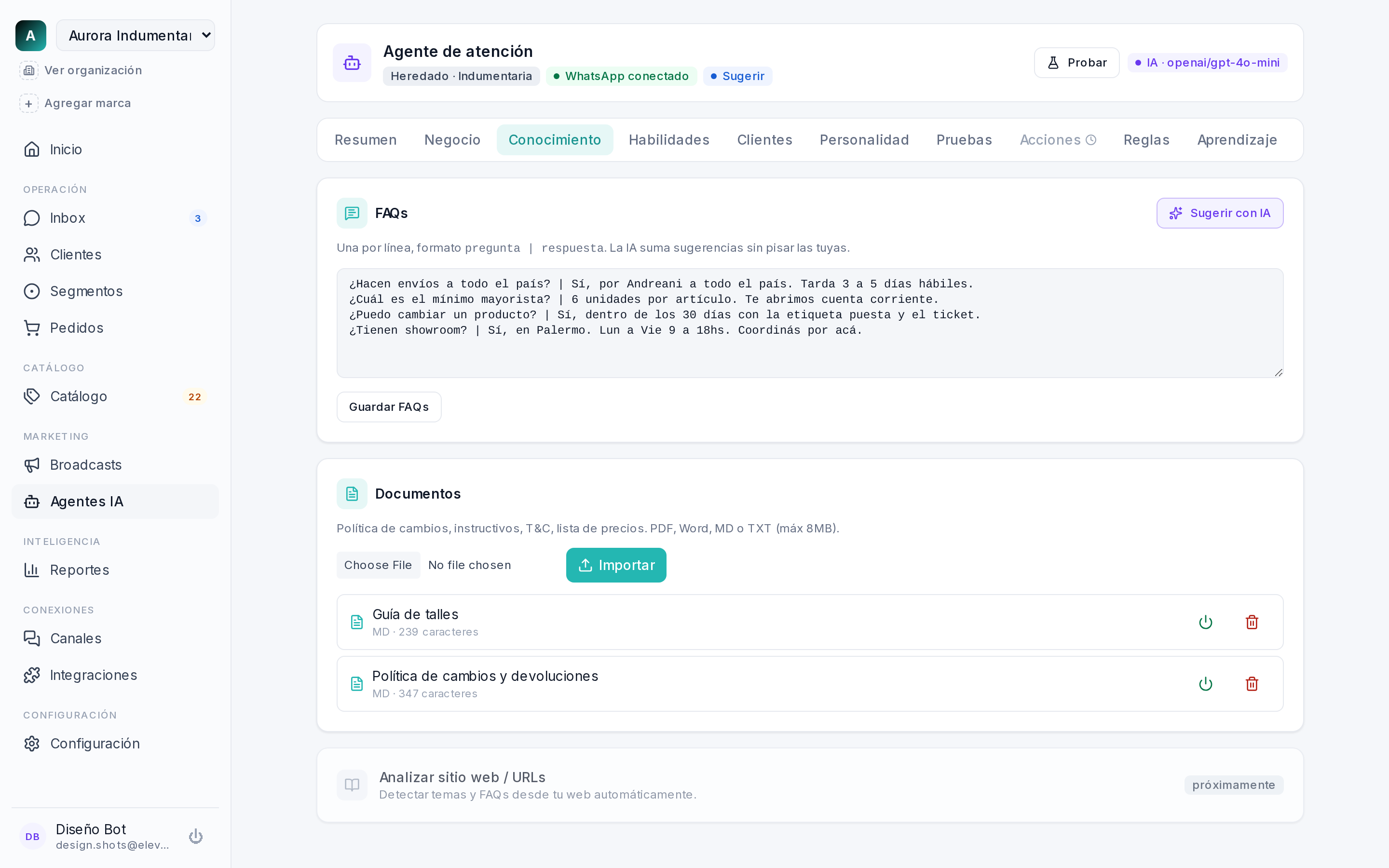Delete Política de cambios y devoluciones document
The width and height of the screenshot is (1389, 868).
tap(1252, 684)
